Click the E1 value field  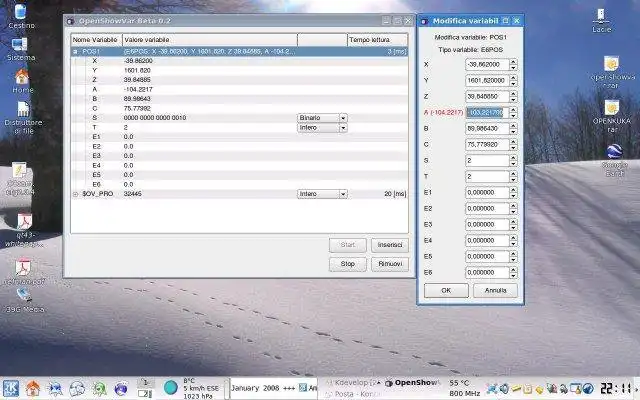487,192
